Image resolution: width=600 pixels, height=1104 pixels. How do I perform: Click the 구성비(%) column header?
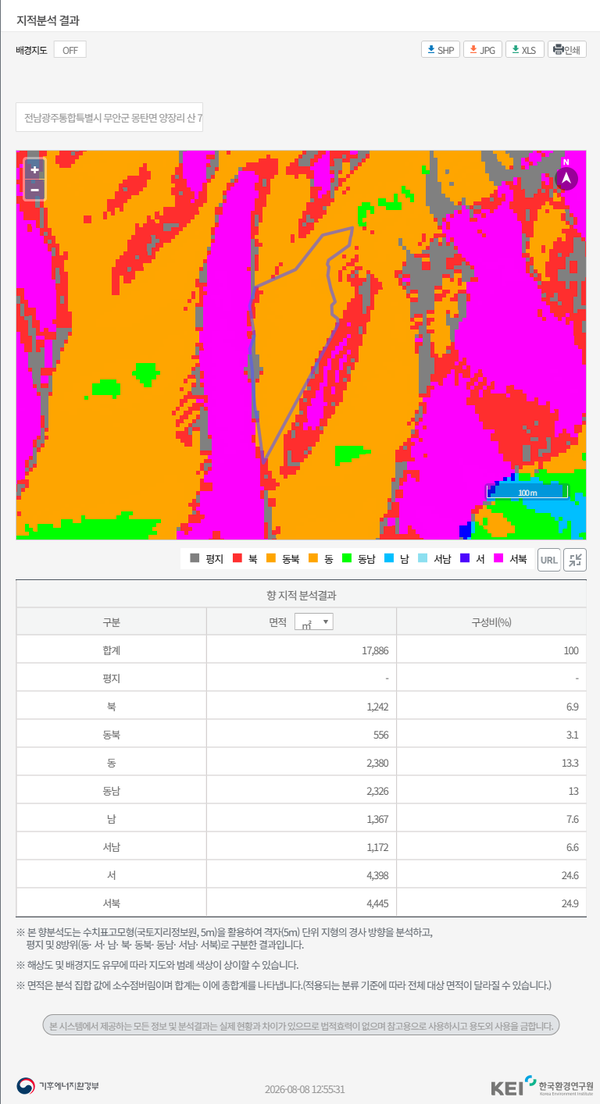tap(492, 622)
